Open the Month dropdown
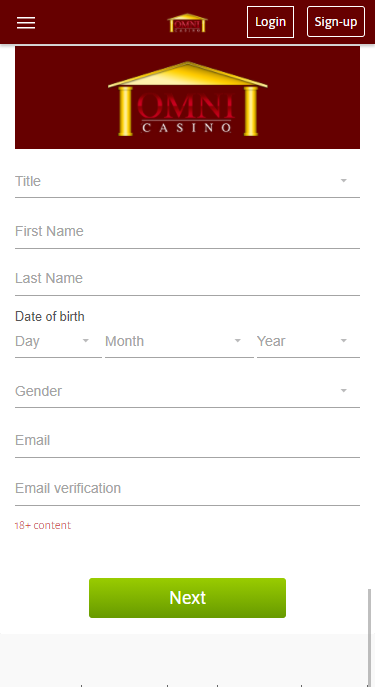This screenshot has height=687, width=375. click(x=179, y=341)
